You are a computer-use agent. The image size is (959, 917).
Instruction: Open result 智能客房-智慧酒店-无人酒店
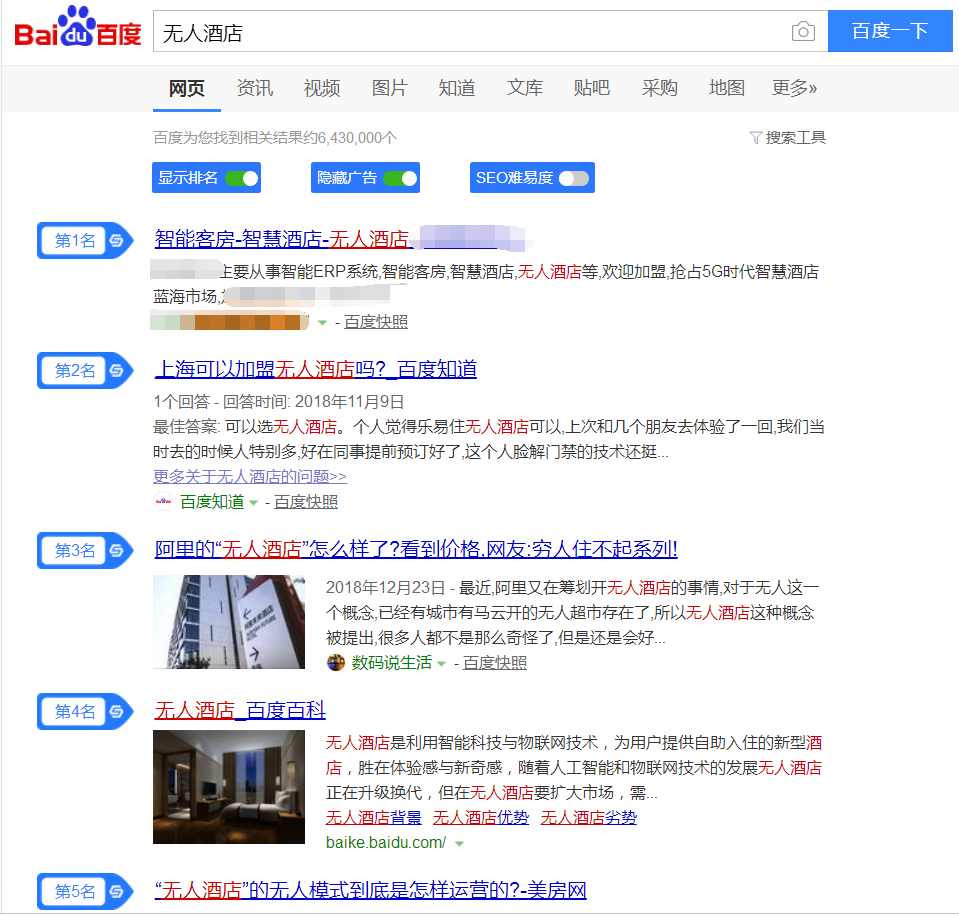coord(282,239)
